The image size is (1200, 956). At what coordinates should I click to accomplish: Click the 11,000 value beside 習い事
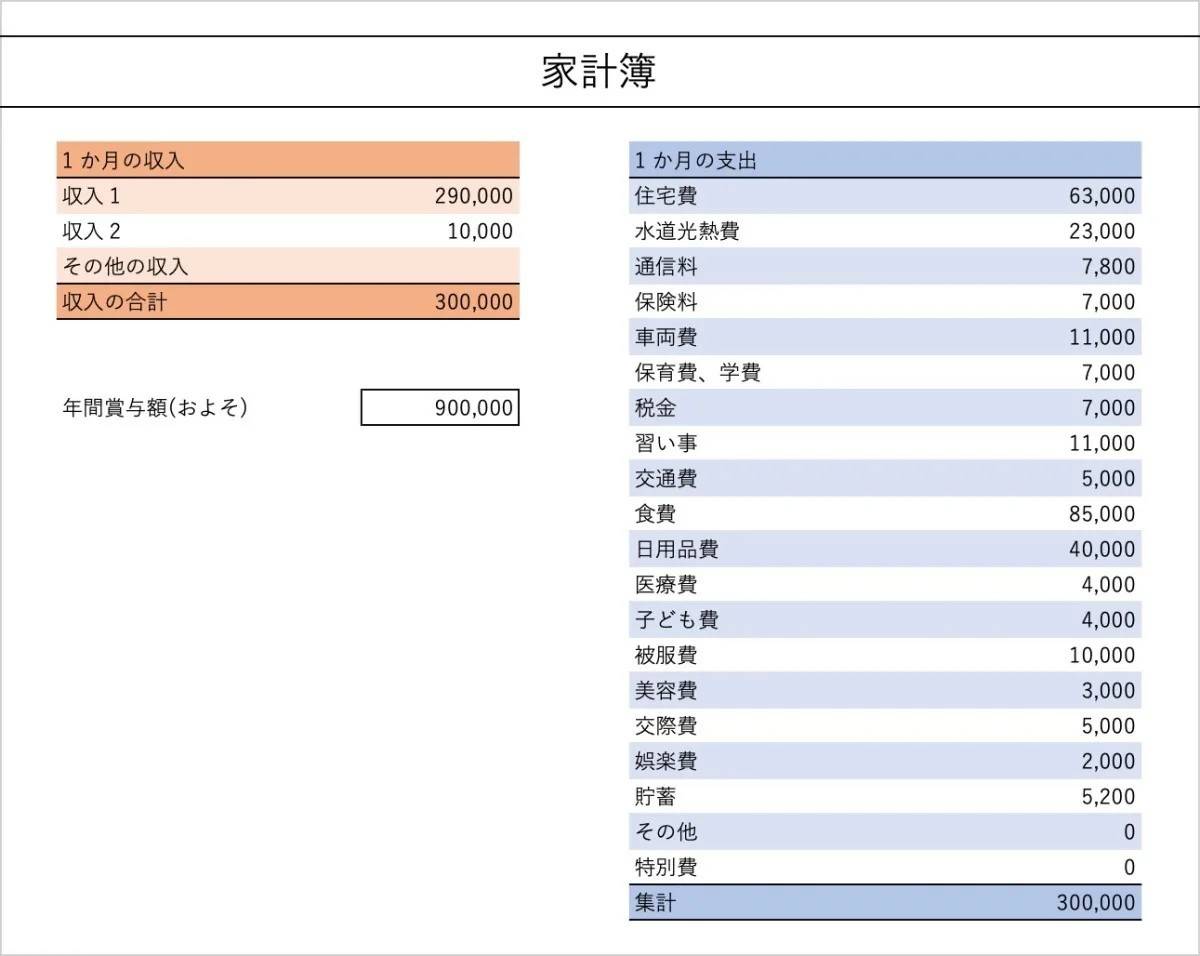coord(1102,443)
